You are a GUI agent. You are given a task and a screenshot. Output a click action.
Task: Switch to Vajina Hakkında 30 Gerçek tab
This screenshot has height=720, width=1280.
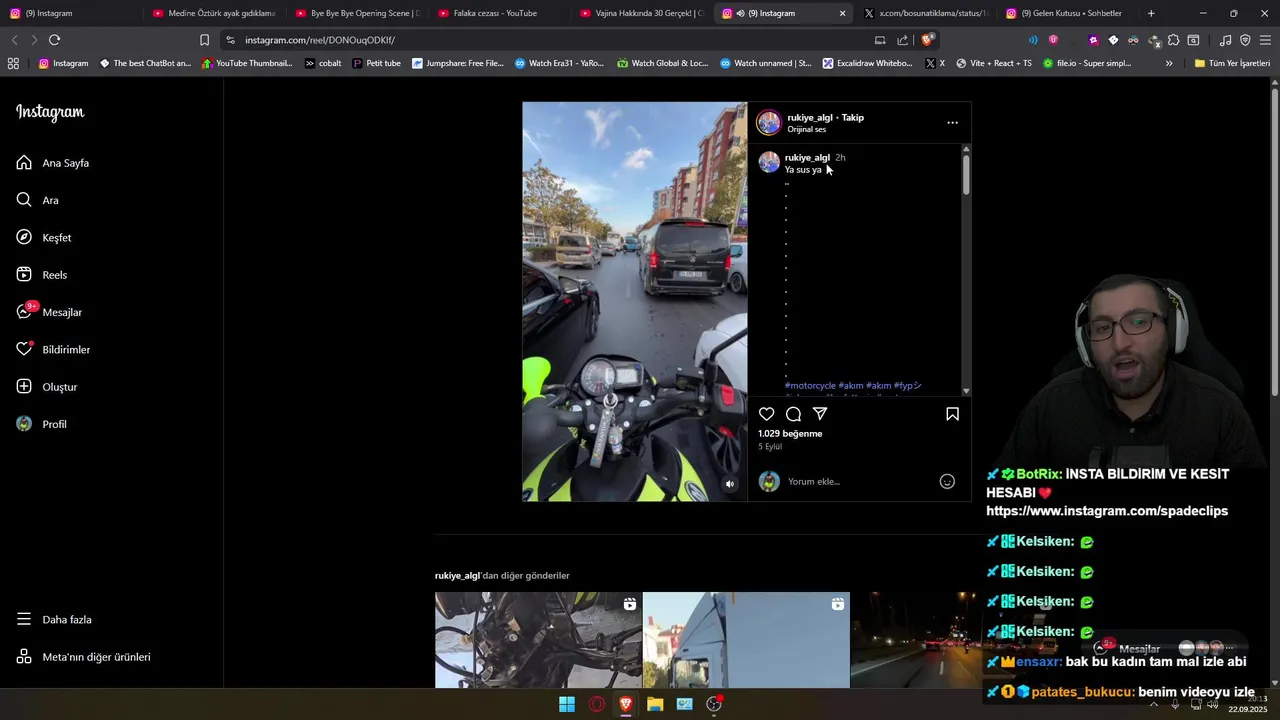pyautogui.click(x=642, y=13)
